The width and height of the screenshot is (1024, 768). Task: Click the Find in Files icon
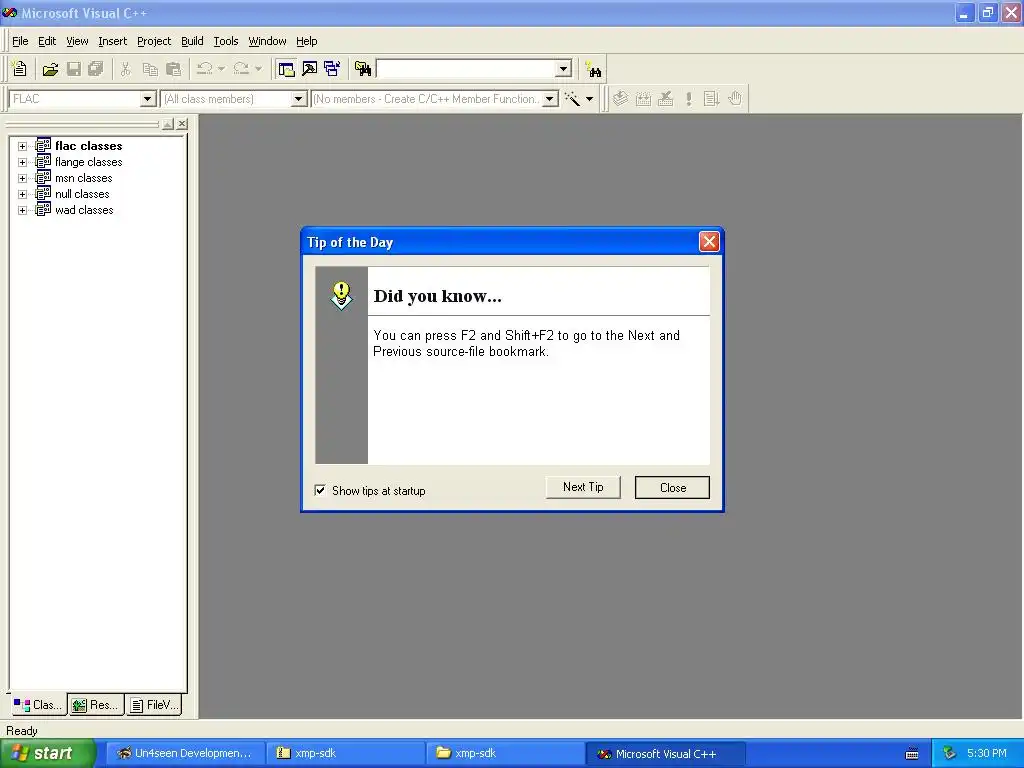363,69
